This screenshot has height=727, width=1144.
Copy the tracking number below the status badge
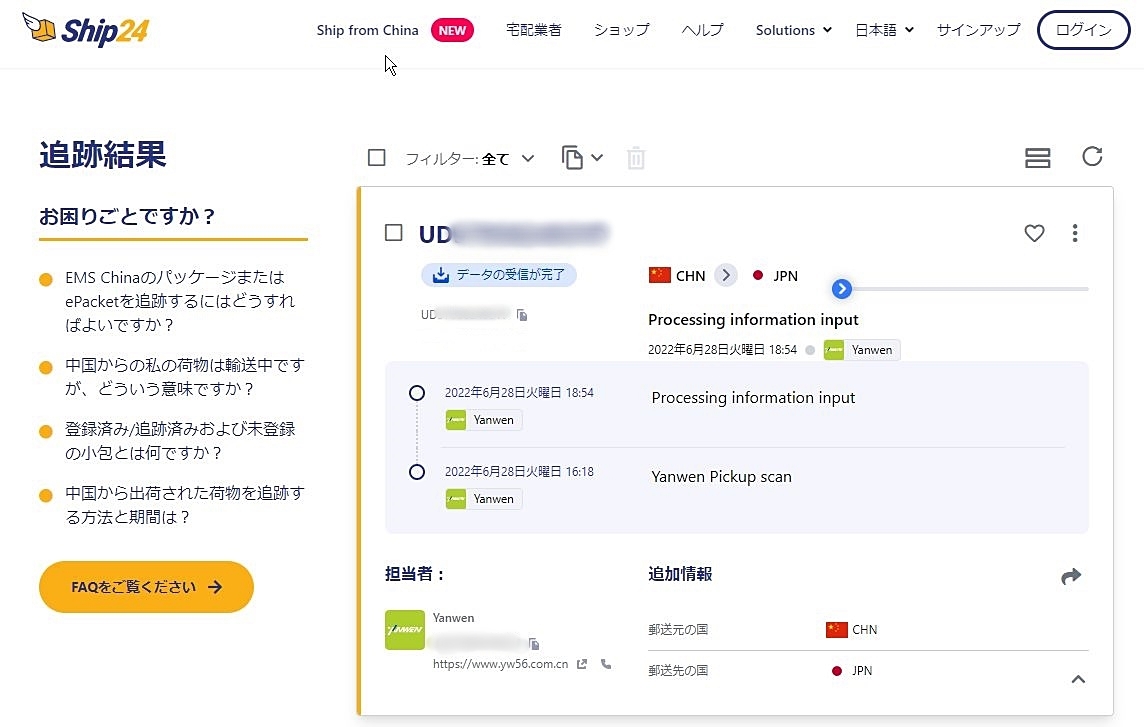point(522,315)
